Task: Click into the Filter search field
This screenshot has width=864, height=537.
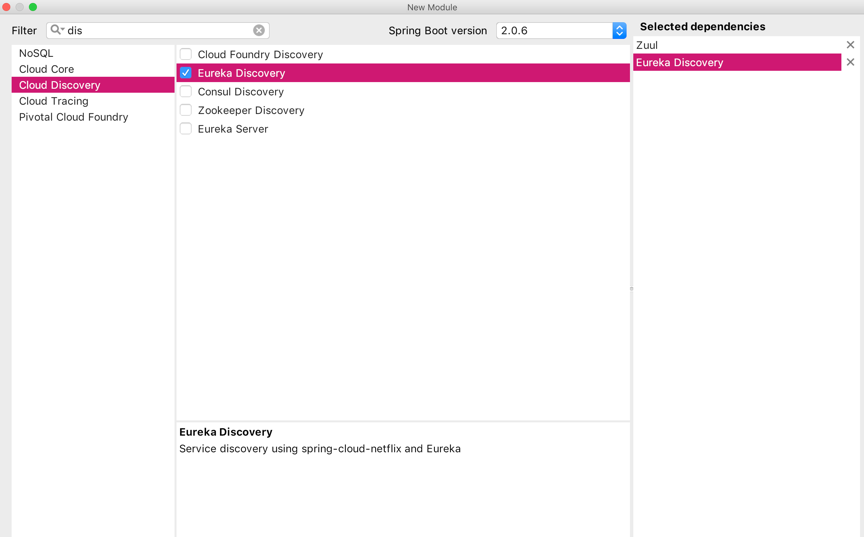Action: (x=158, y=30)
